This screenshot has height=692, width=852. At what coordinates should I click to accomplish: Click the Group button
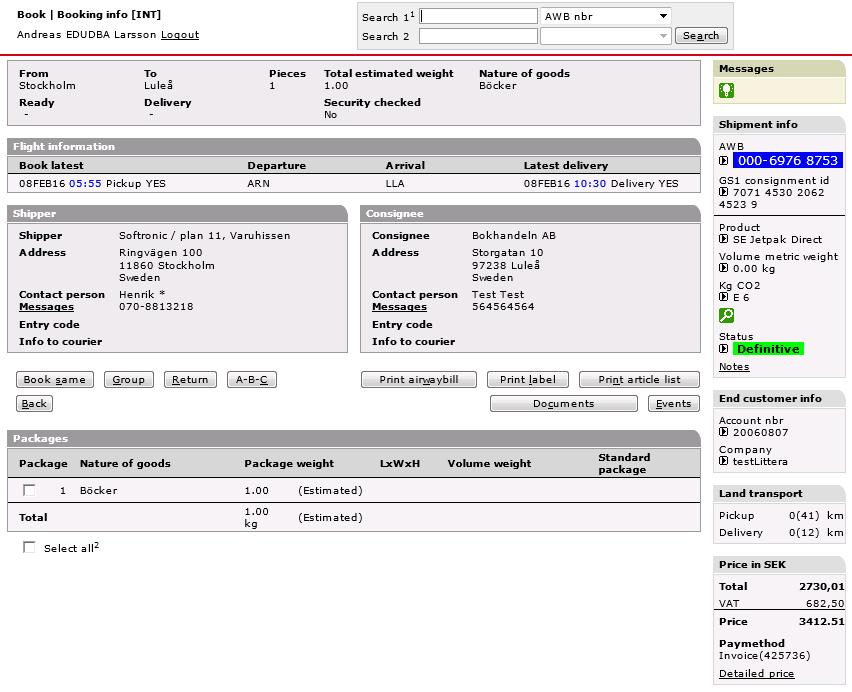click(x=129, y=380)
